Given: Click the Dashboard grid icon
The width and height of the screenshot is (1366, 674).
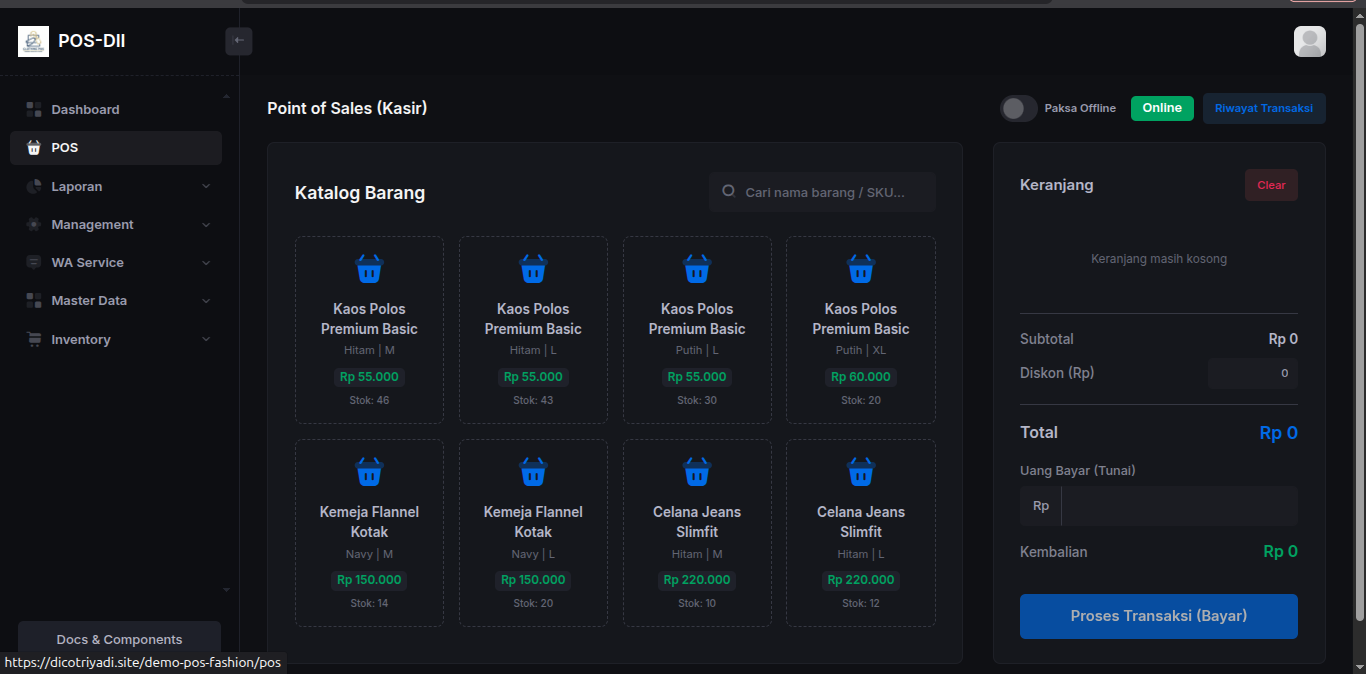Looking at the screenshot, I should coord(34,110).
